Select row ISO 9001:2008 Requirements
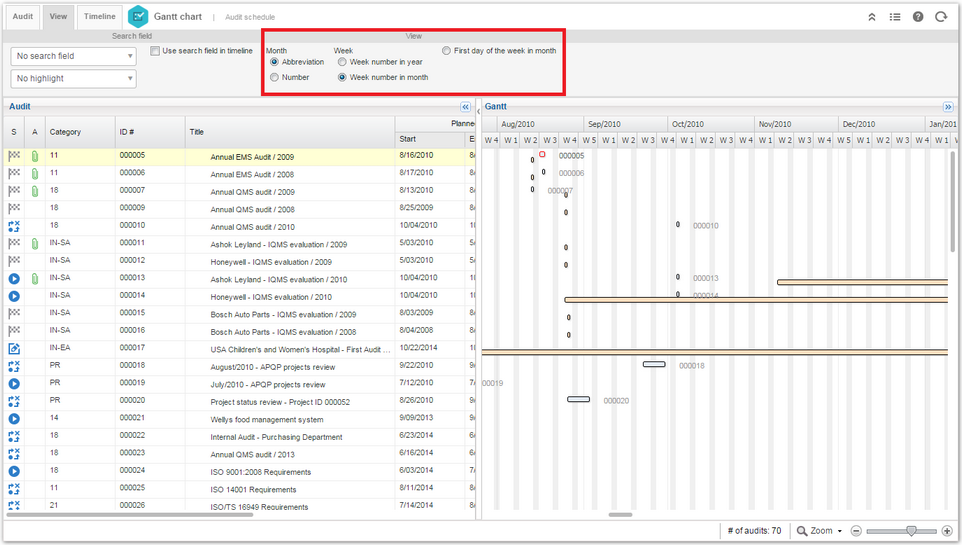962x545 pixels. [x=239, y=471]
